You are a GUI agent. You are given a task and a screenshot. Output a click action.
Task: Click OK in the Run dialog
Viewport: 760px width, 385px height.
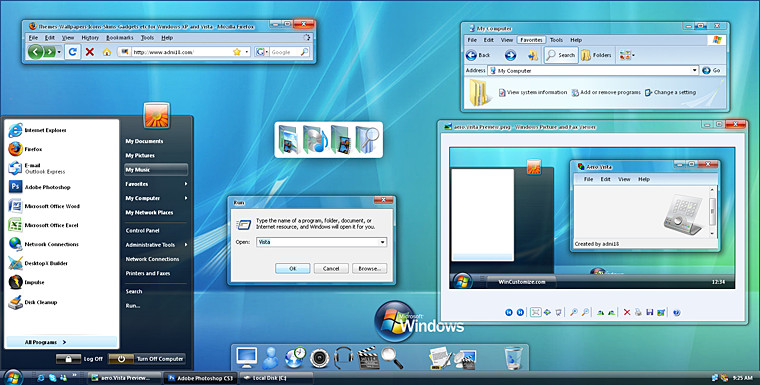[292, 269]
